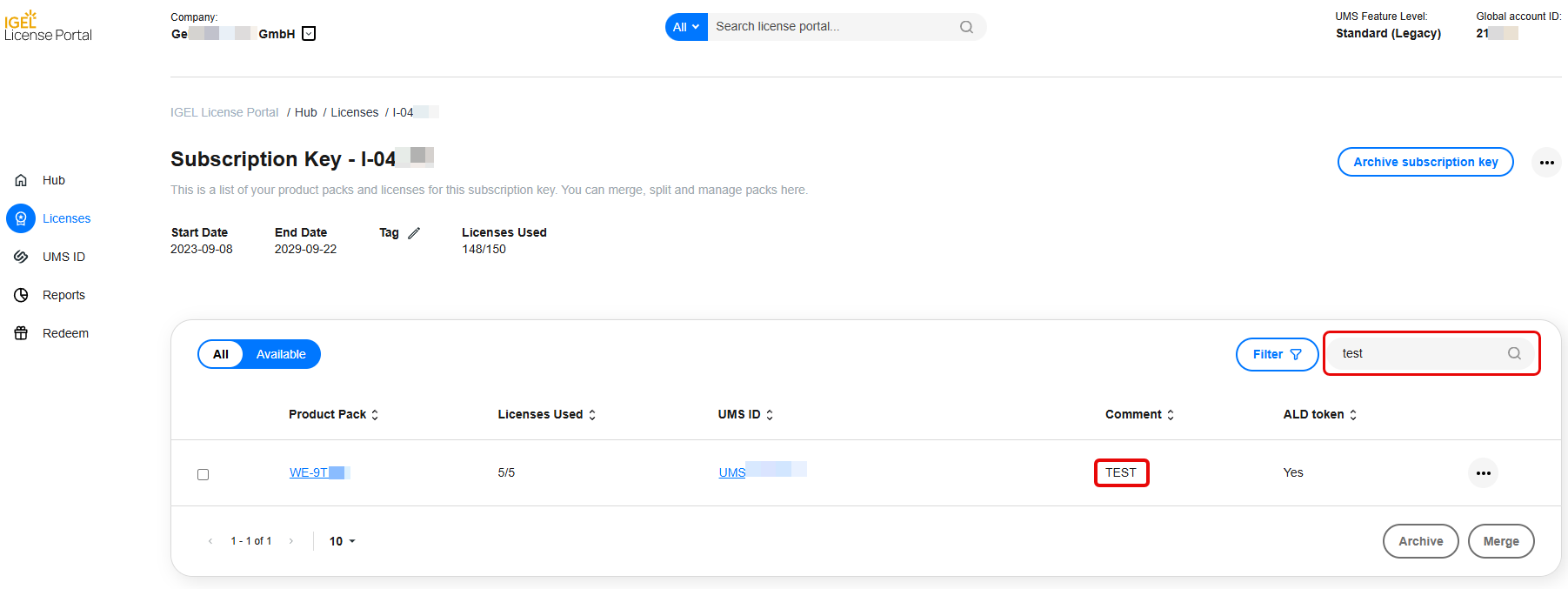The width and height of the screenshot is (1568, 589).
Task: Click the Reports pie chart icon
Action: 21,295
